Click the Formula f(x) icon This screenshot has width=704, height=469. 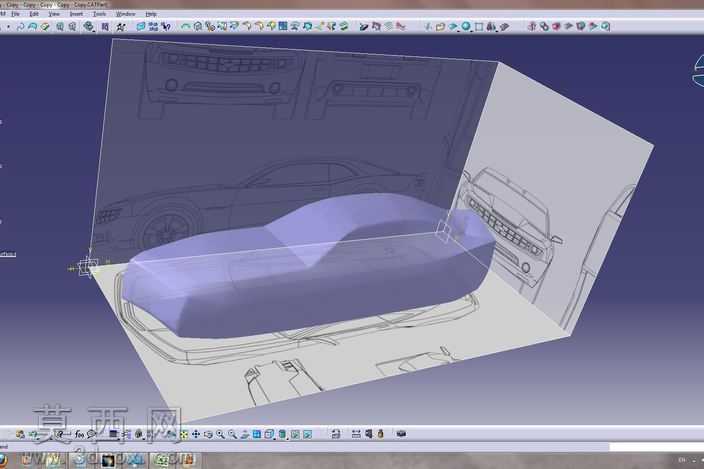pos(79,434)
